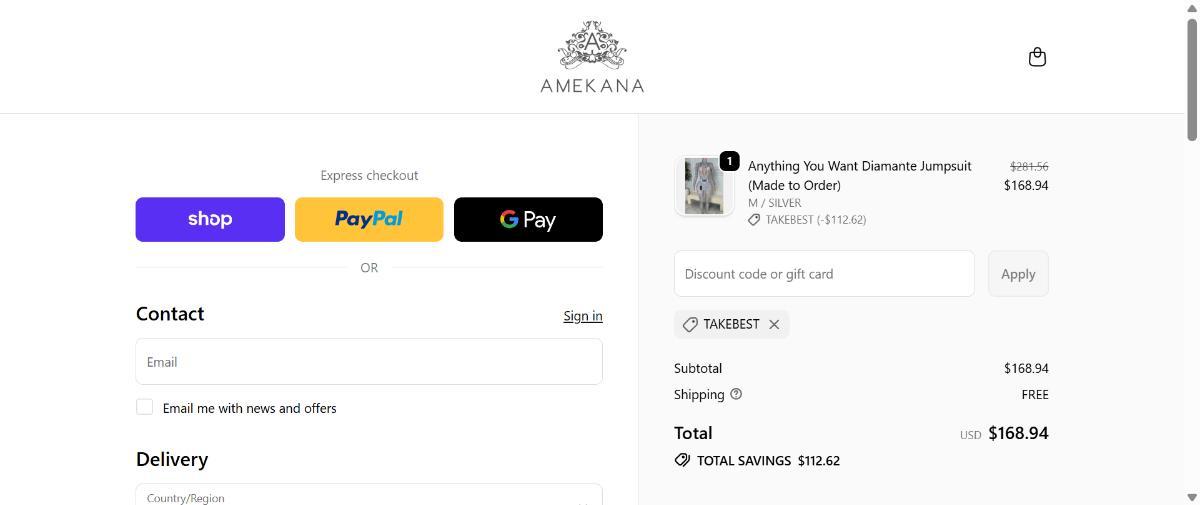The width and height of the screenshot is (1200, 505).
Task: Click the TAKEBEST discount tag icon
Action: pyautogui.click(x=690, y=324)
